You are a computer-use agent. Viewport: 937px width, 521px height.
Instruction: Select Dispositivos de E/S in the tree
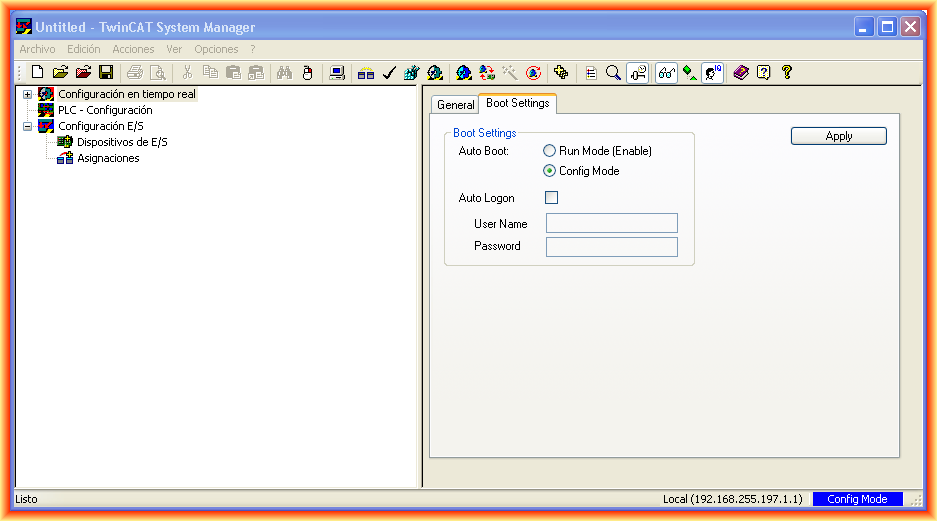tap(122, 142)
